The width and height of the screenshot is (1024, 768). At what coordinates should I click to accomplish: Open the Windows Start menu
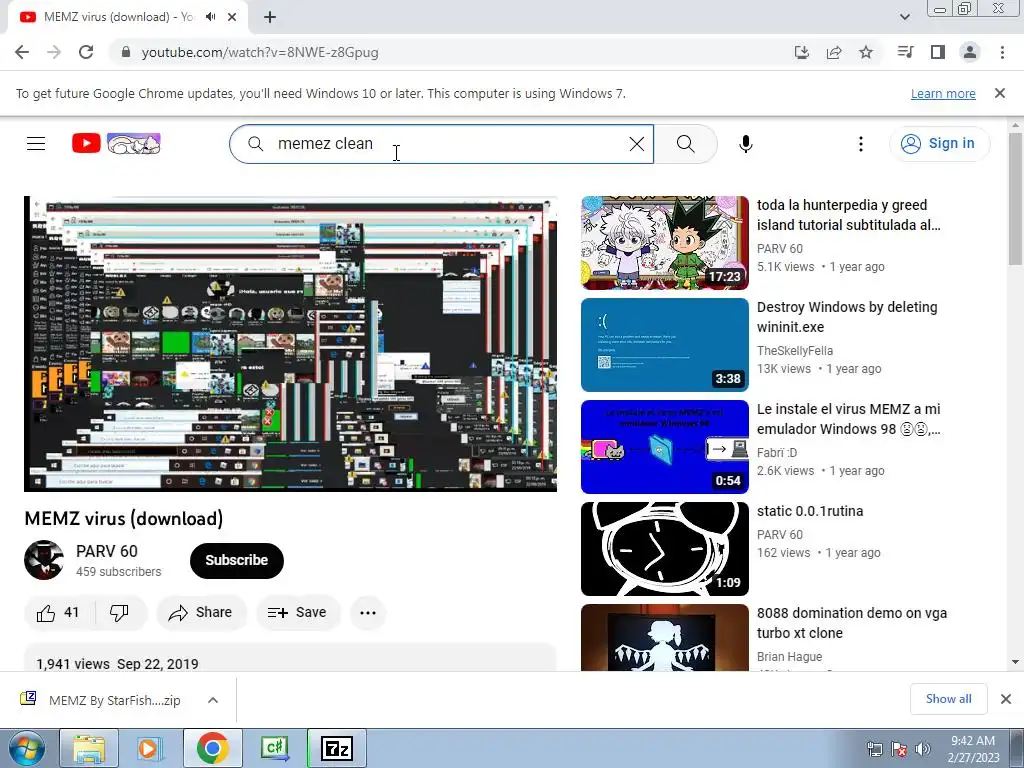pyautogui.click(x=25, y=748)
